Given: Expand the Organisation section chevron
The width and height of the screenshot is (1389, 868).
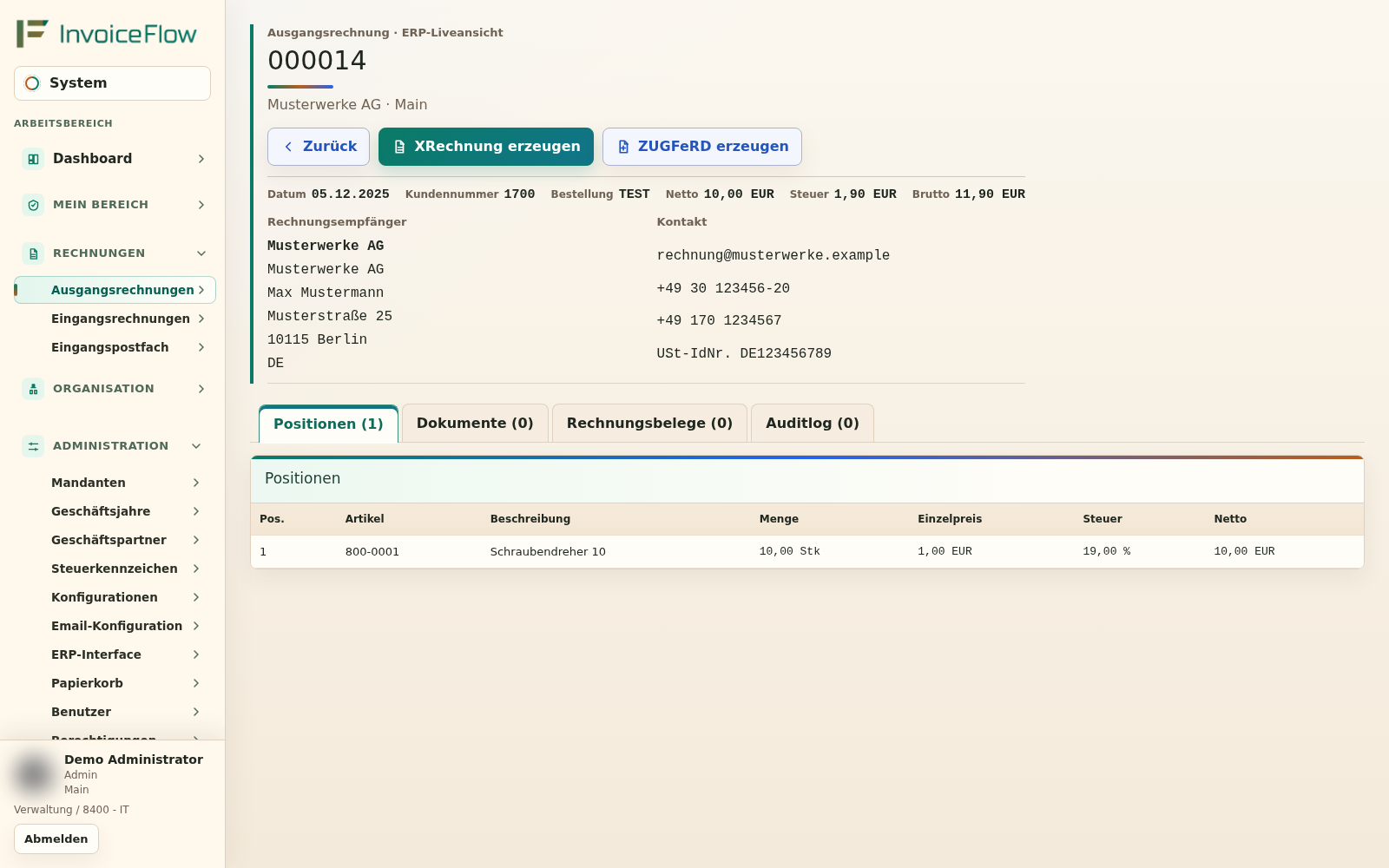Looking at the screenshot, I should pyautogui.click(x=201, y=389).
